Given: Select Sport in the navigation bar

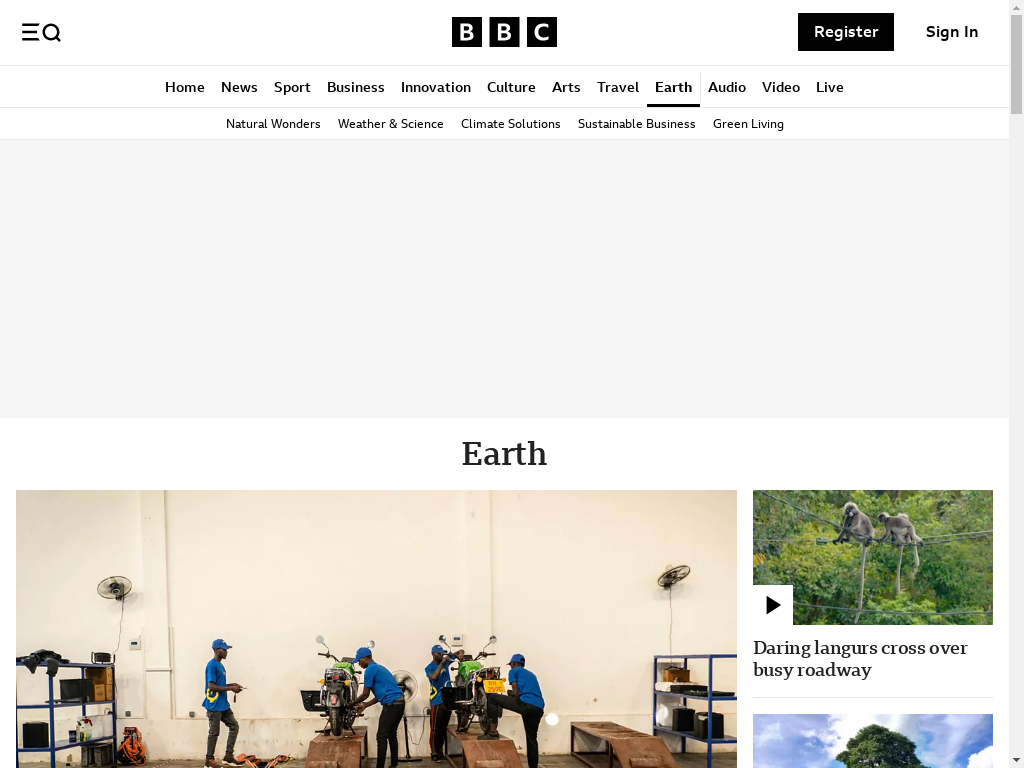Looking at the screenshot, I should point(292,87).
